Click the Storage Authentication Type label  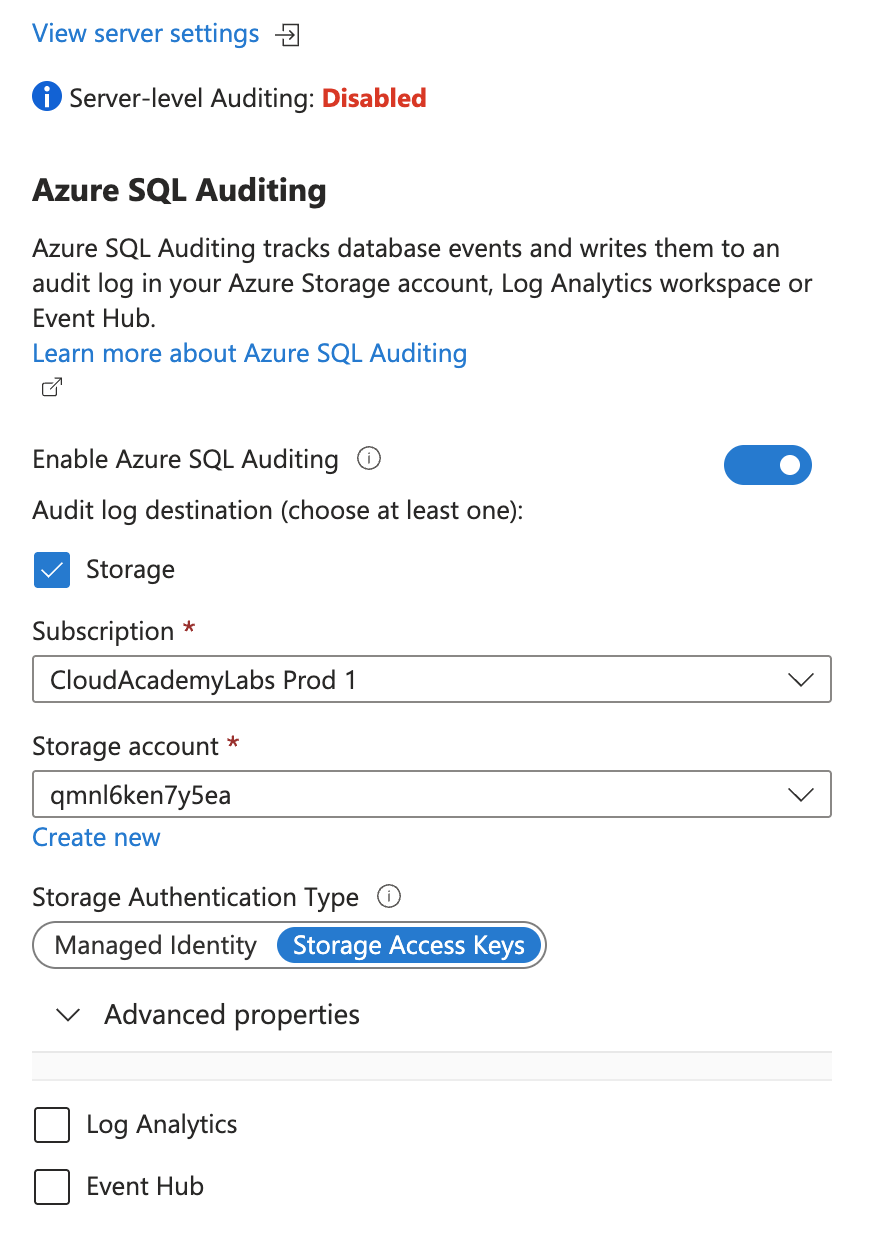point(196,897)
